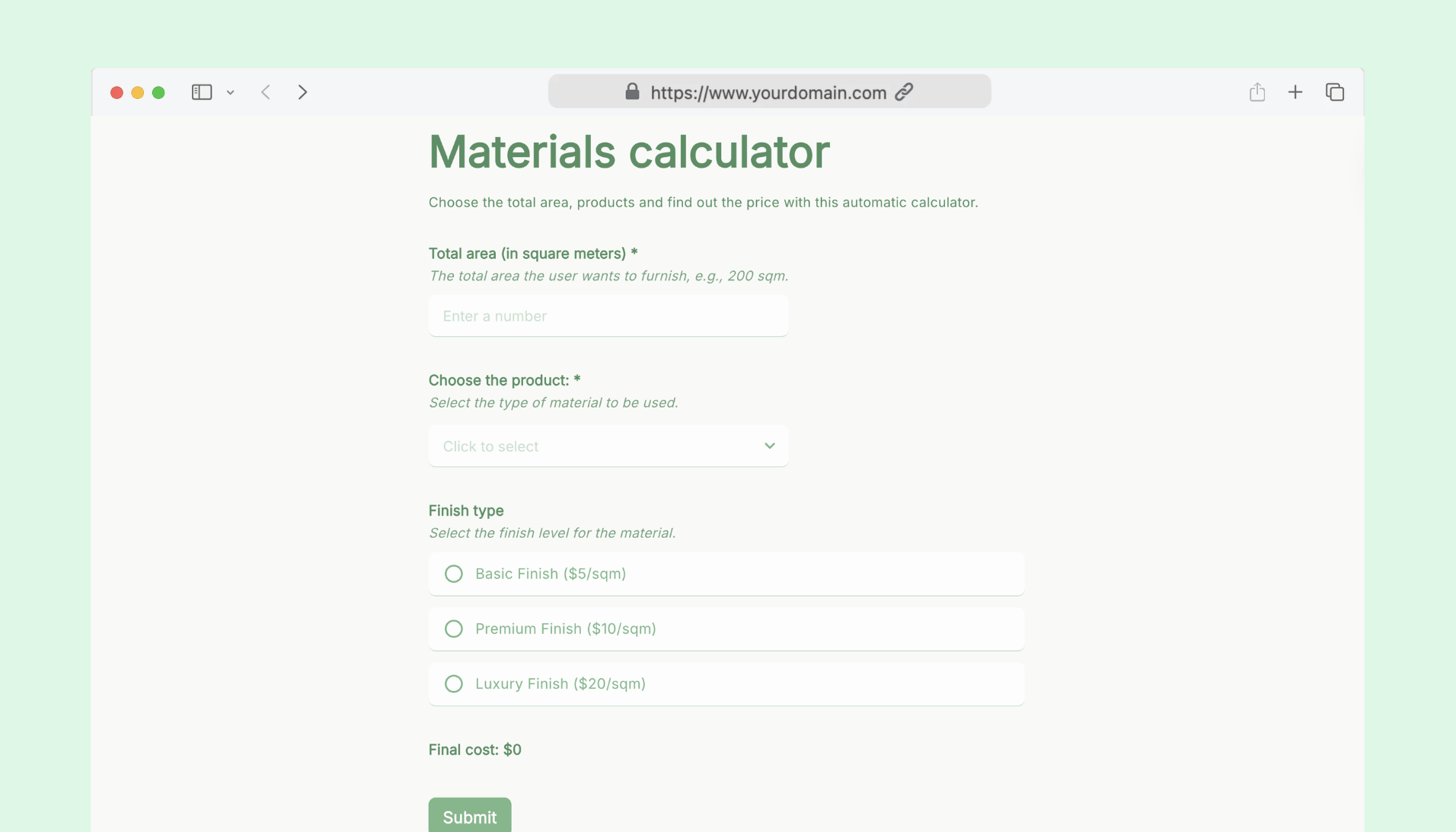Viewport: 1456px width, 832px height.
Task: Open the share icon in toolbar
Action: click(1257, 91)
